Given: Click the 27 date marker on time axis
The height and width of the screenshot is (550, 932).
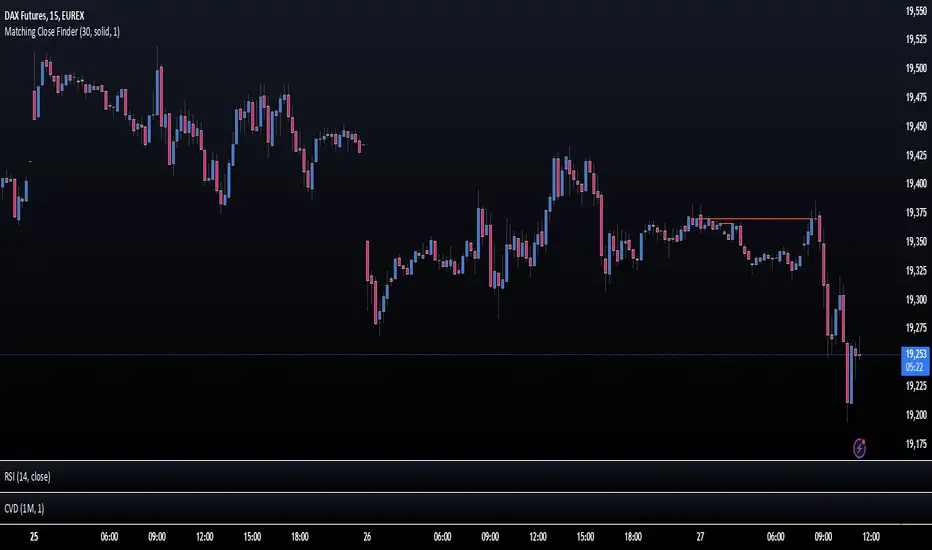Looking at the screenshot, I should (x=700, y=536).
